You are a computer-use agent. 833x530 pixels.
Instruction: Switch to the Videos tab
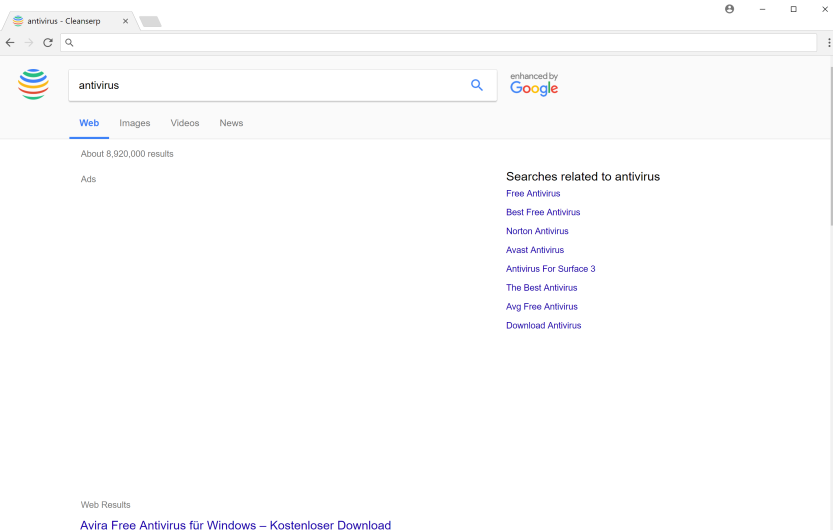[x=185, y=123]
